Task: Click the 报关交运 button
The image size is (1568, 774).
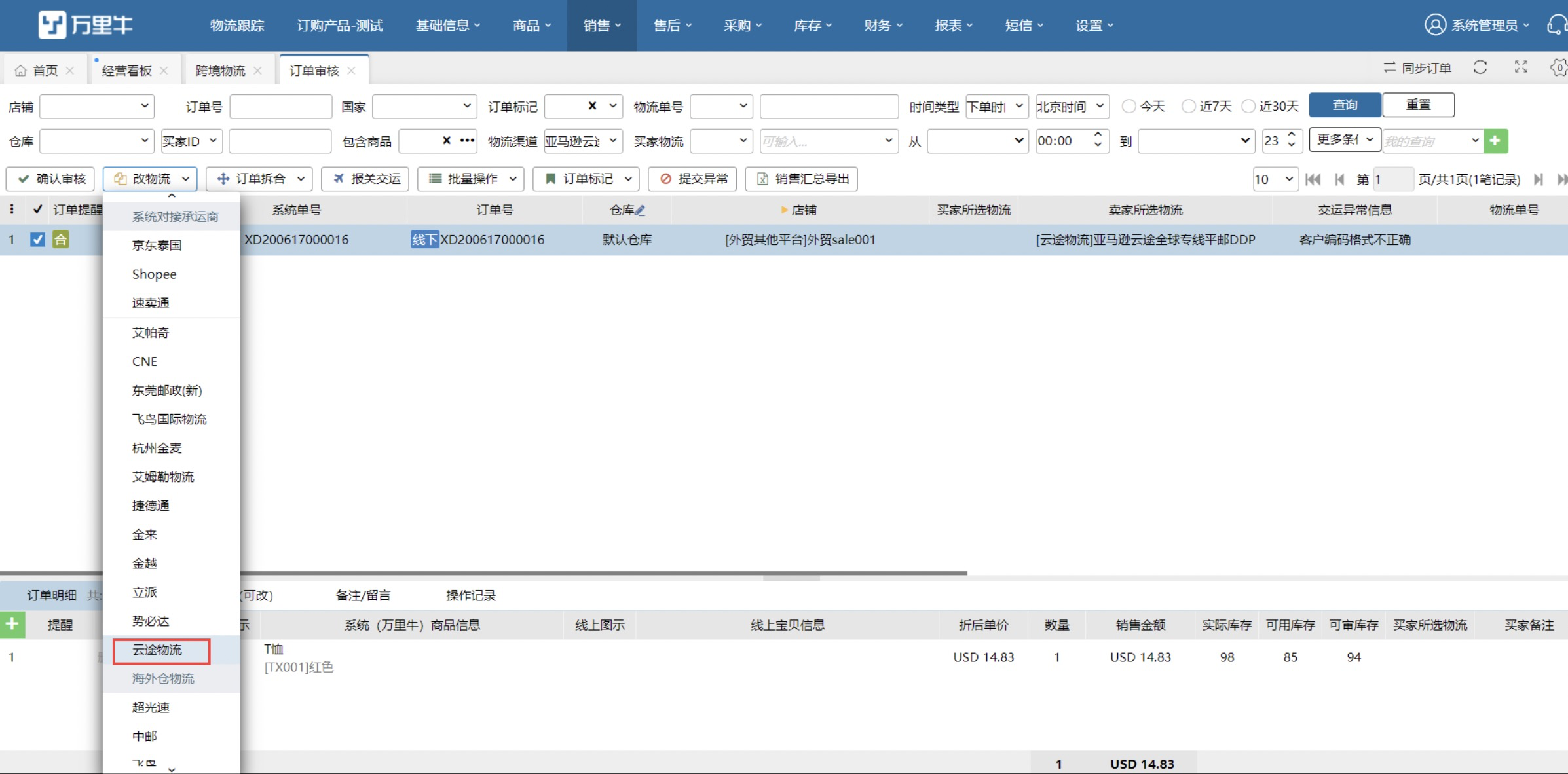Action: (x=365, y=179)
